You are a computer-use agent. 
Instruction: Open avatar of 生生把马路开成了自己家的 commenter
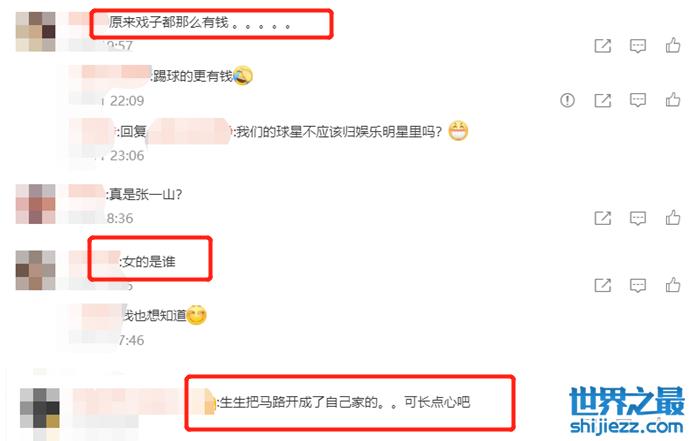coord(40,408)
